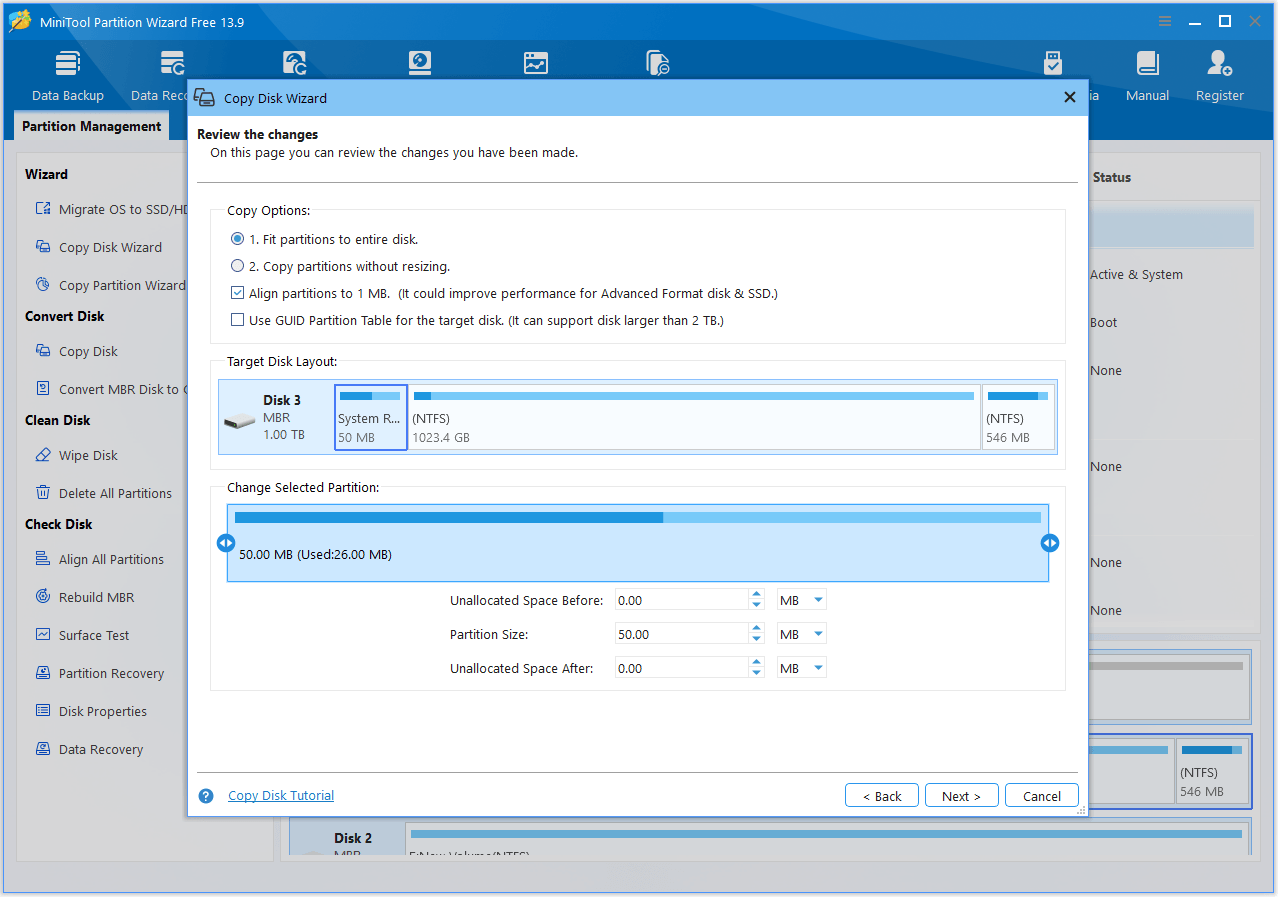Click the 50.00 MB partition usage bar
This screenshot has height=897, width=1278.
[x=638, y=517]
